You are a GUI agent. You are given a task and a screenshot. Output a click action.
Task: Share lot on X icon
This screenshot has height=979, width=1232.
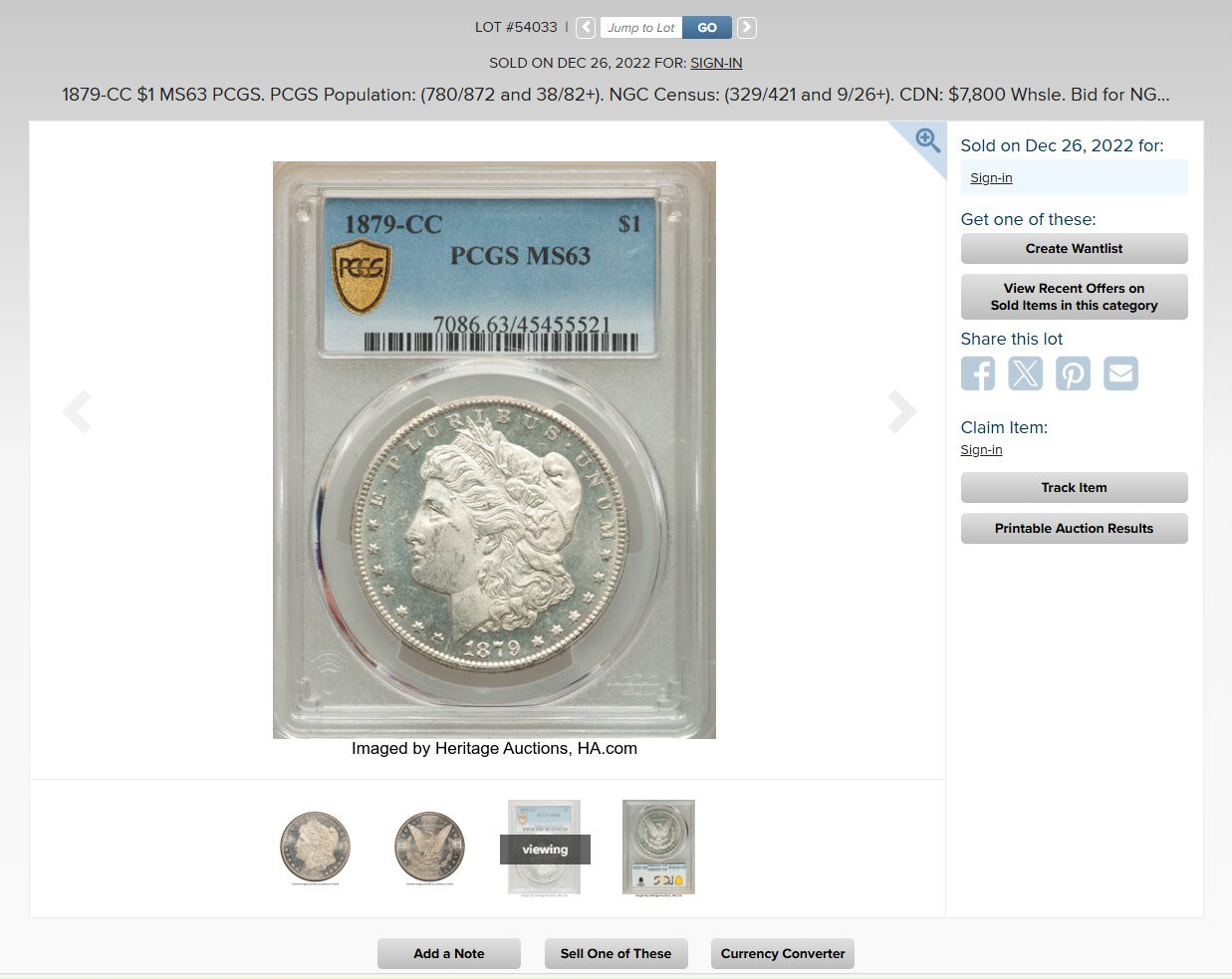tap(1025, 373)
